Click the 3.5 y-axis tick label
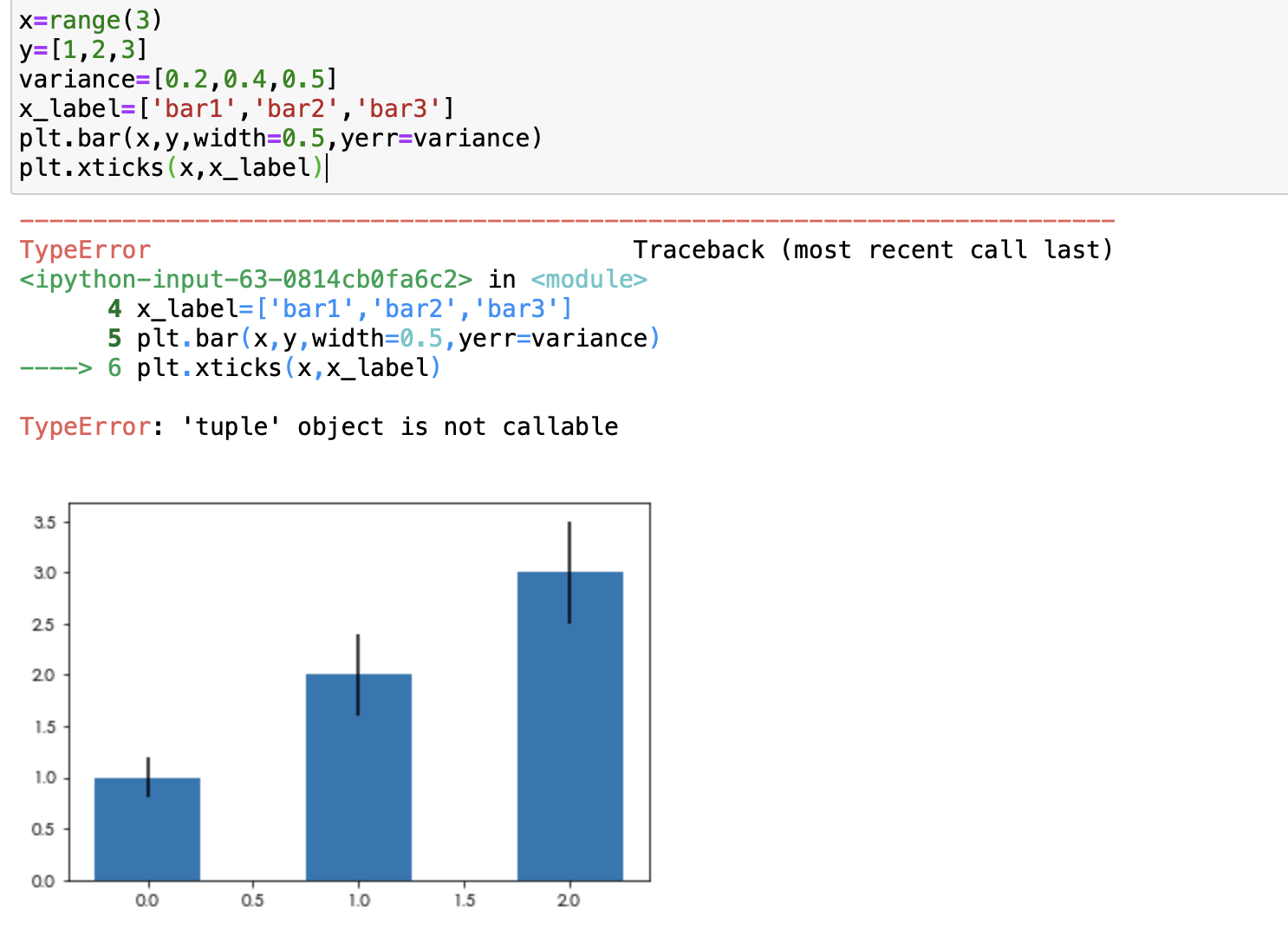1288x934 pixels. pos(44,522)
